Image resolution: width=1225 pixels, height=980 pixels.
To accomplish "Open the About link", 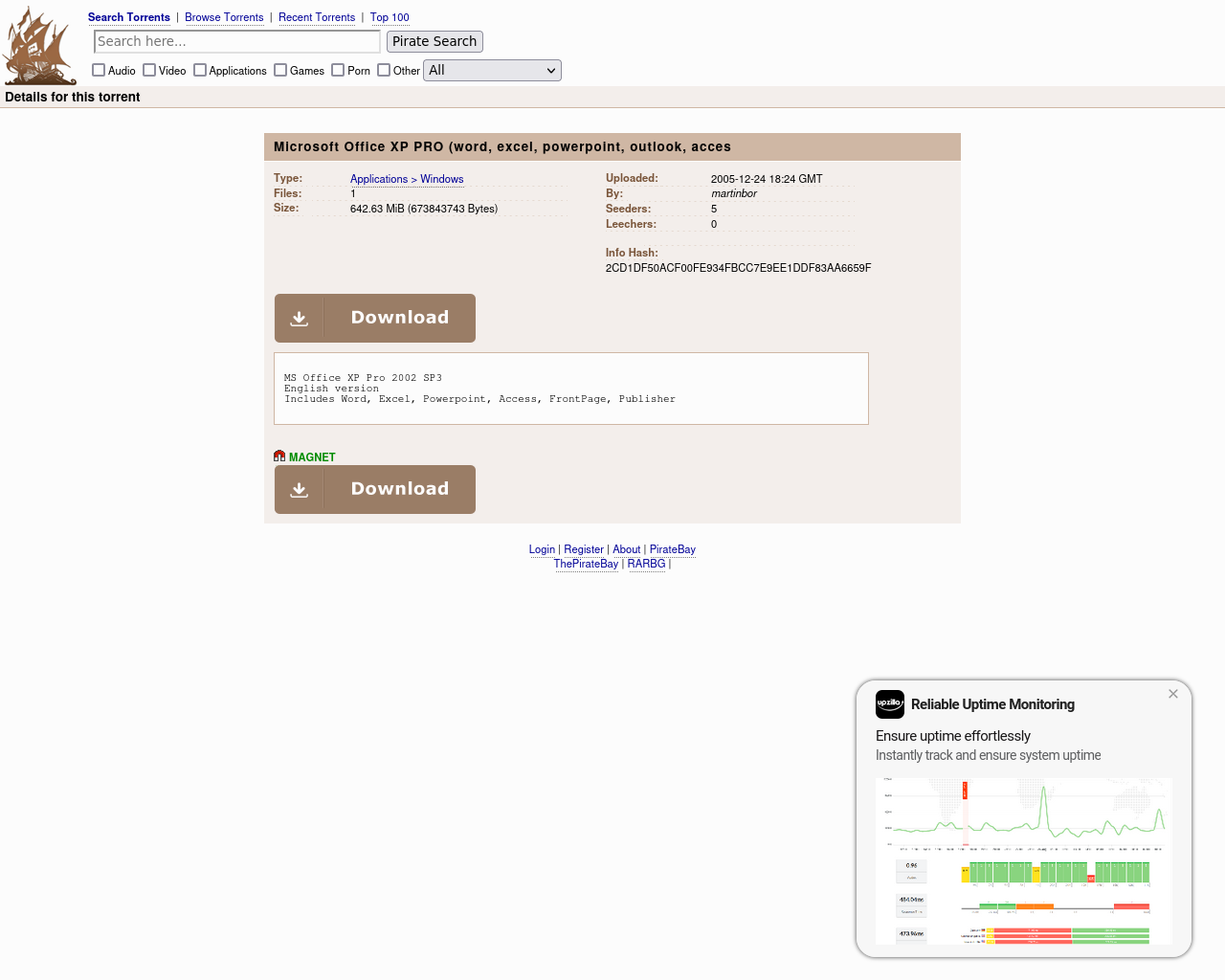I will (x=627, y=549).
